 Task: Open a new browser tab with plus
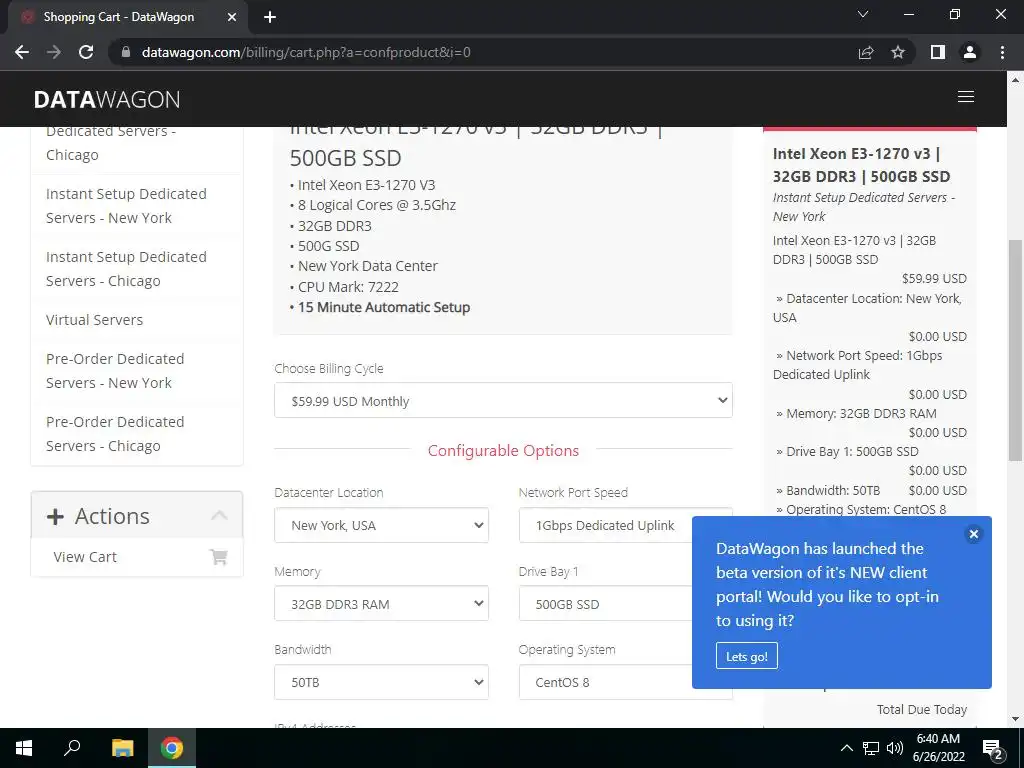click(x=270, y=17)
